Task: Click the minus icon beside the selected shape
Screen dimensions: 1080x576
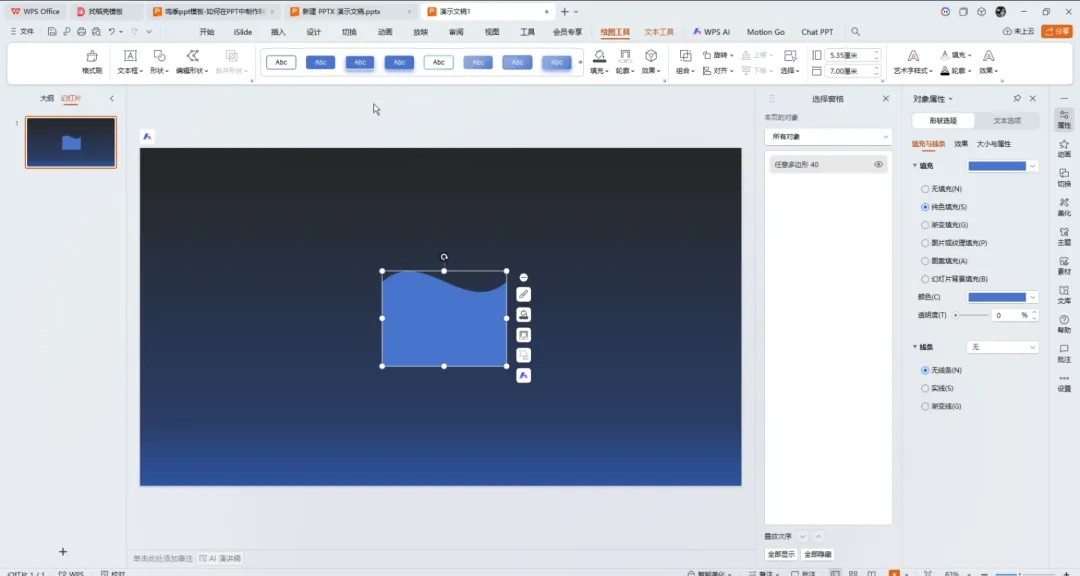Action: click(x=523, y=277)
